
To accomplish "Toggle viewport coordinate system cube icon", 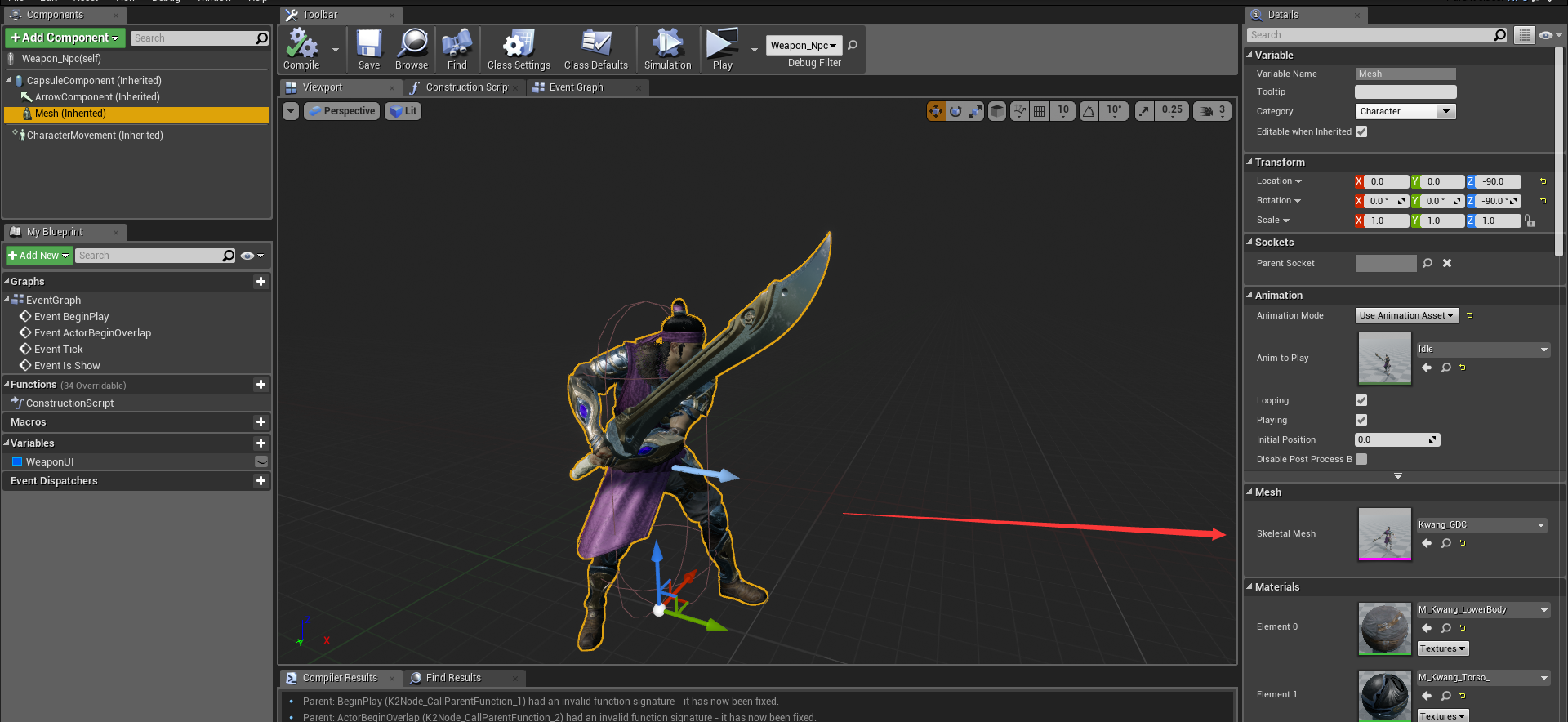I will (997, 111).
